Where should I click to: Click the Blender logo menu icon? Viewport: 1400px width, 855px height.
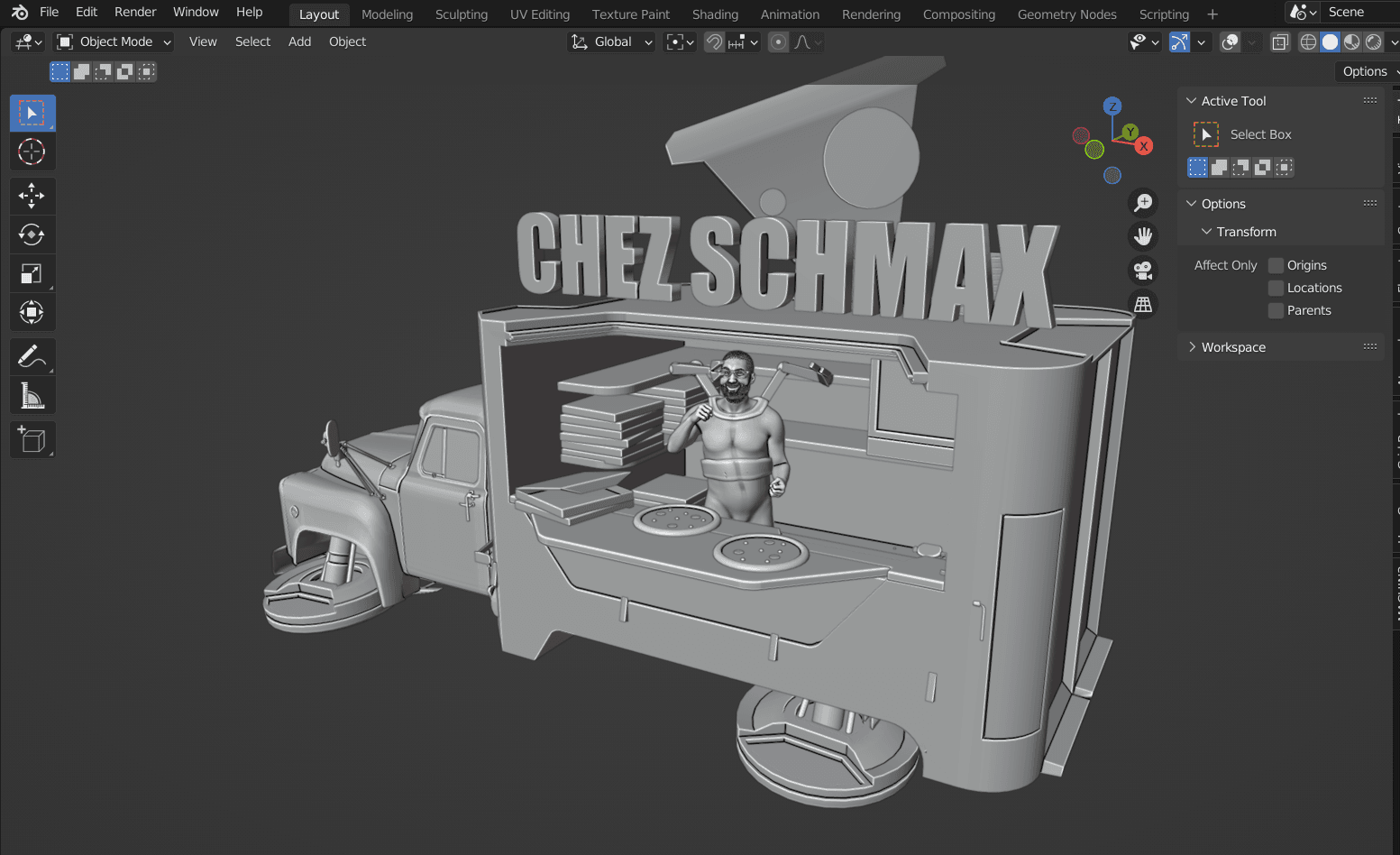pyautogui.click(x=19, y=12)
